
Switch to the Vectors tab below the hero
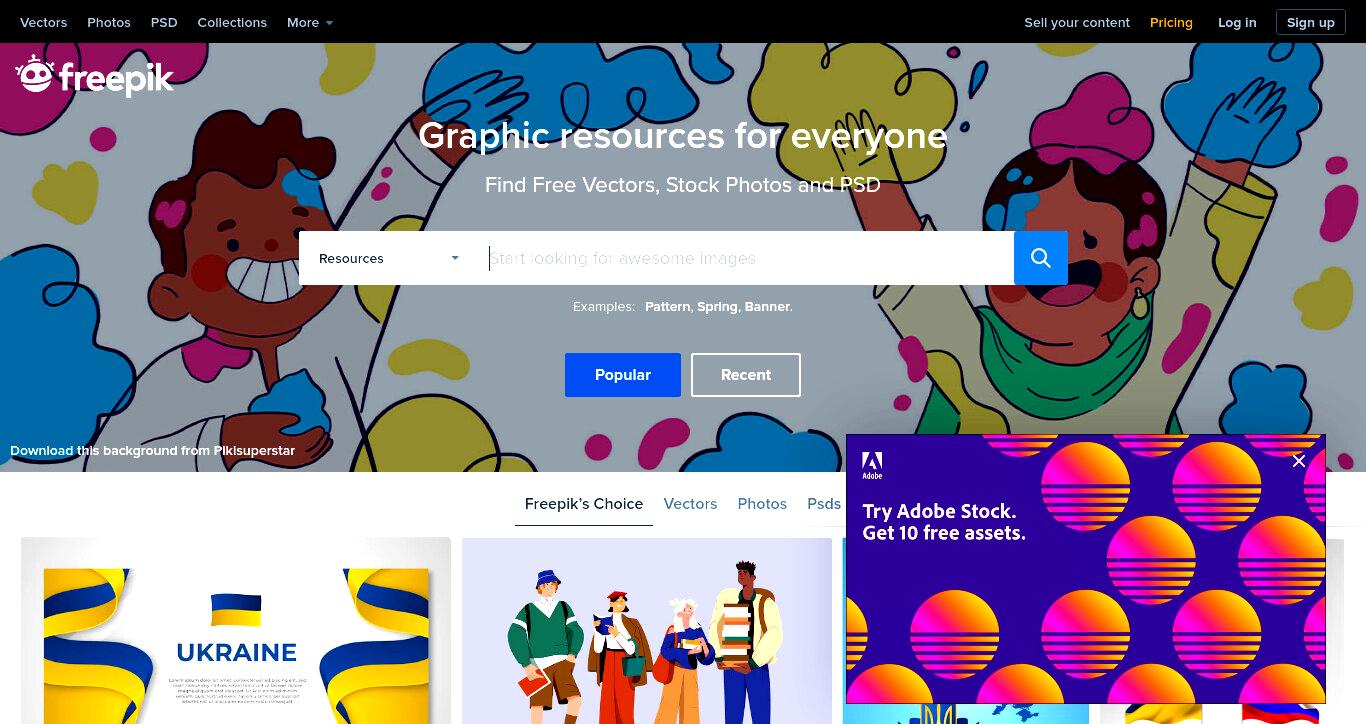690,504
